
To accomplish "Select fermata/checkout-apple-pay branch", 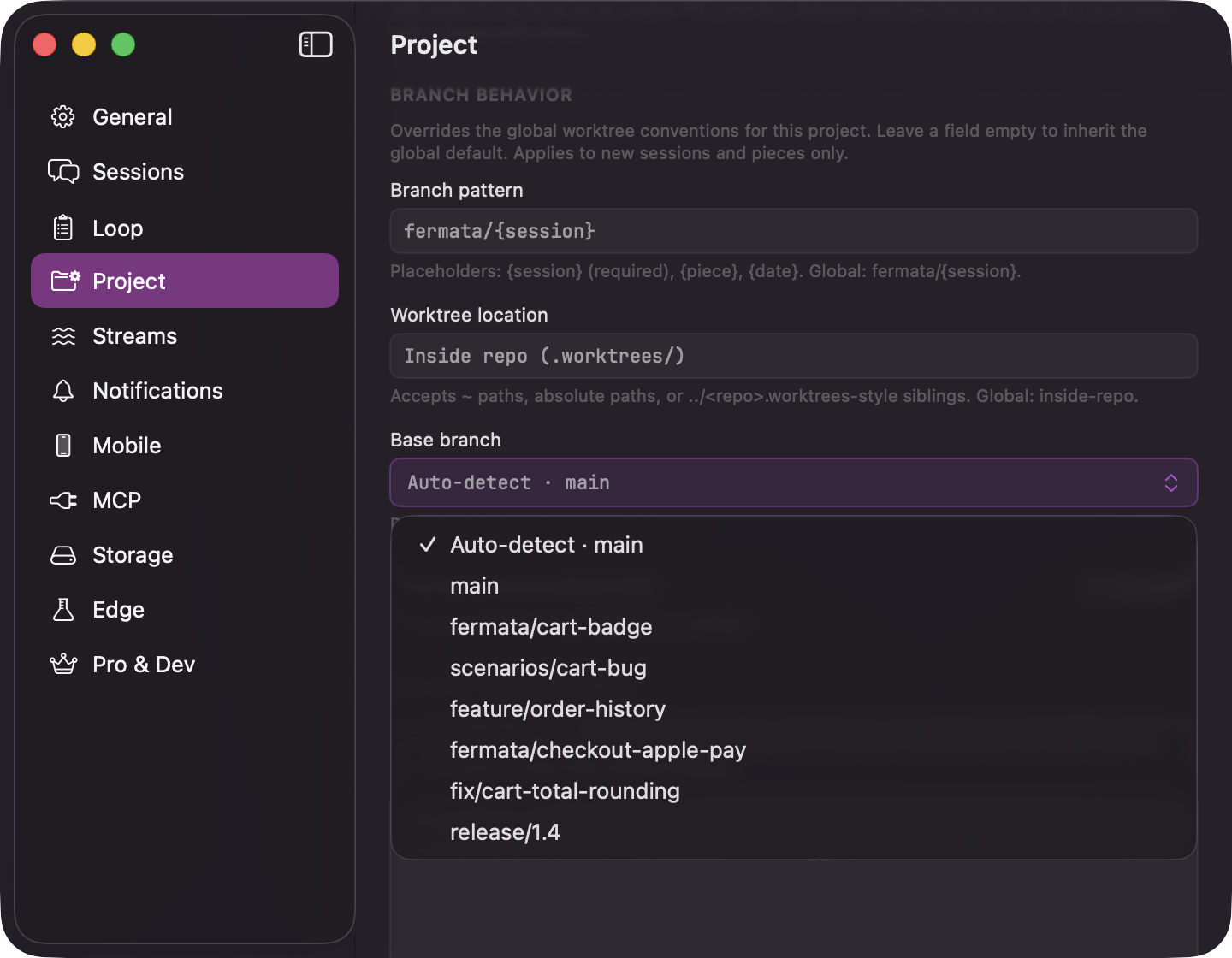I will pos(794,750).
